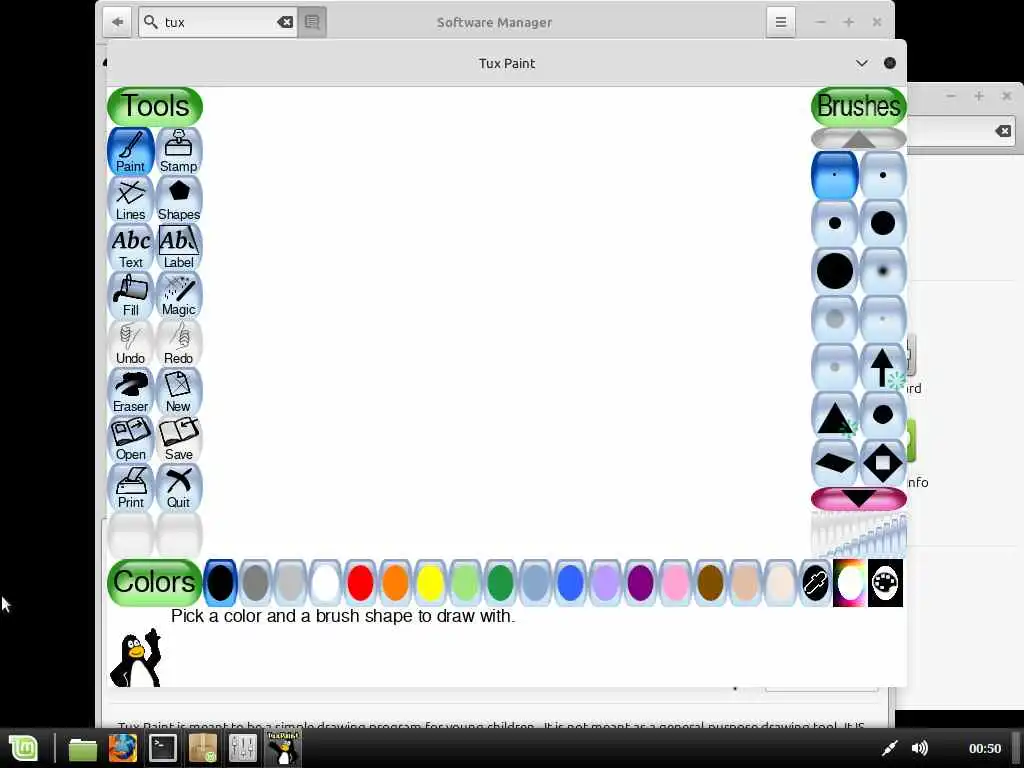The height and width of the screenshot is (768, 1024).
Task: Use the eyedropper color picker
Action: tap(815, 583)
